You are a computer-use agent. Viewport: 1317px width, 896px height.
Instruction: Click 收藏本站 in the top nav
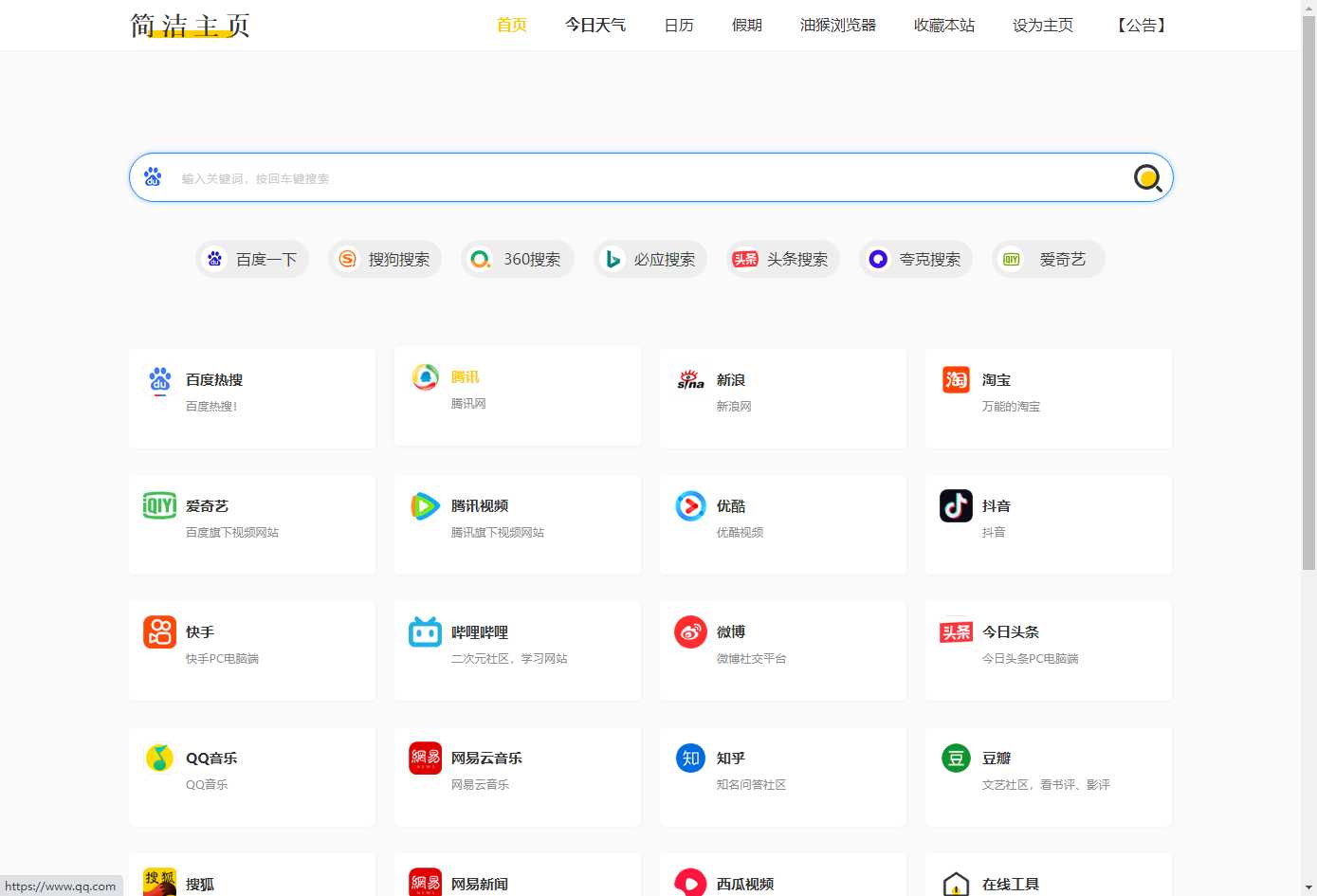[944, 25]
